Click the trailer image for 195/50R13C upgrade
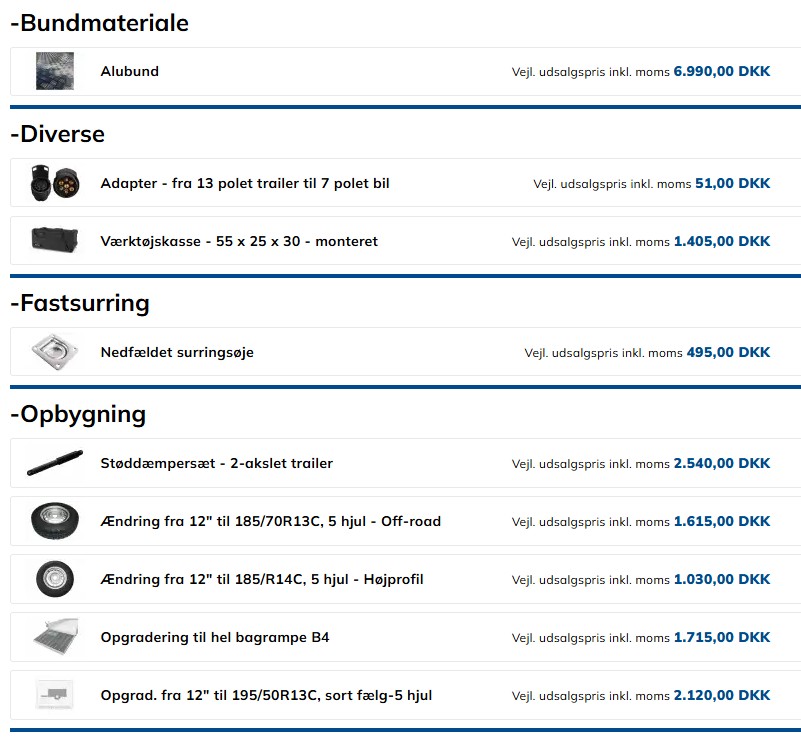 (55, 695)
